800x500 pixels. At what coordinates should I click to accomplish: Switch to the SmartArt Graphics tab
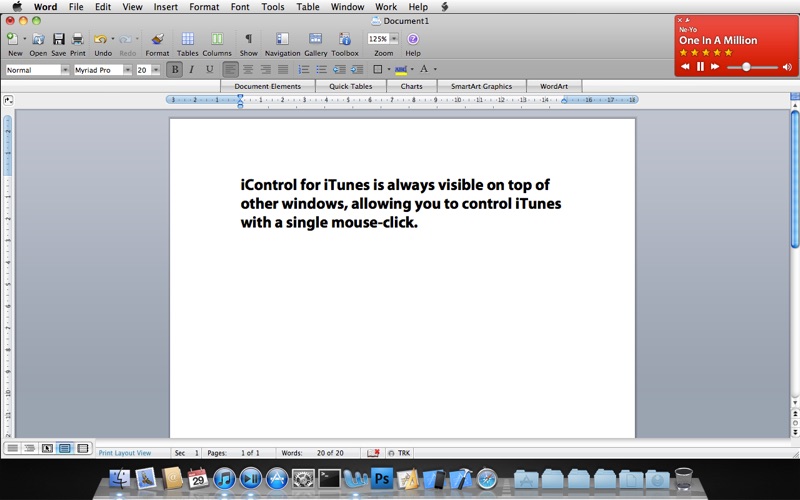[x=481, y=86]
